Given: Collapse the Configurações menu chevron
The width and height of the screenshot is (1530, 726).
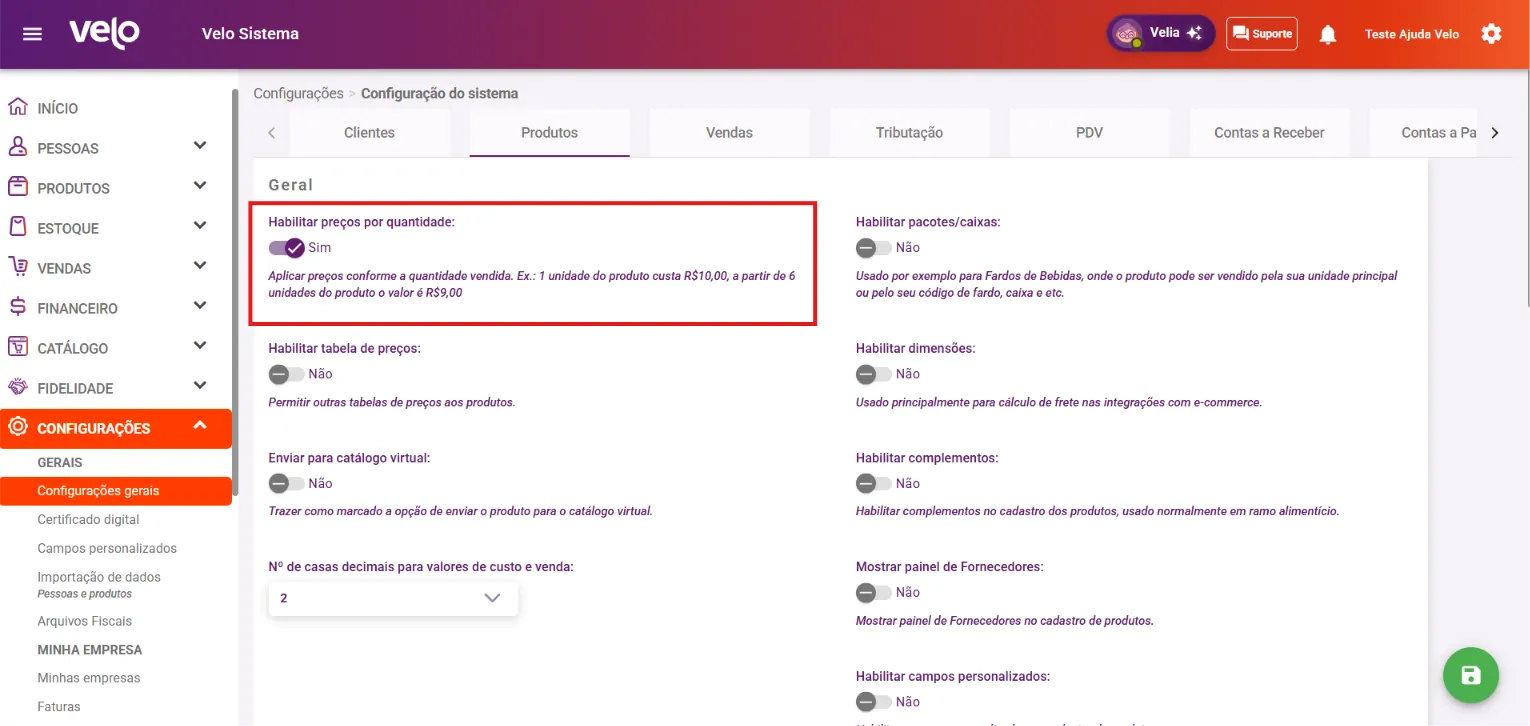Looking at the screenshot, I should click(x=200, y=426).
